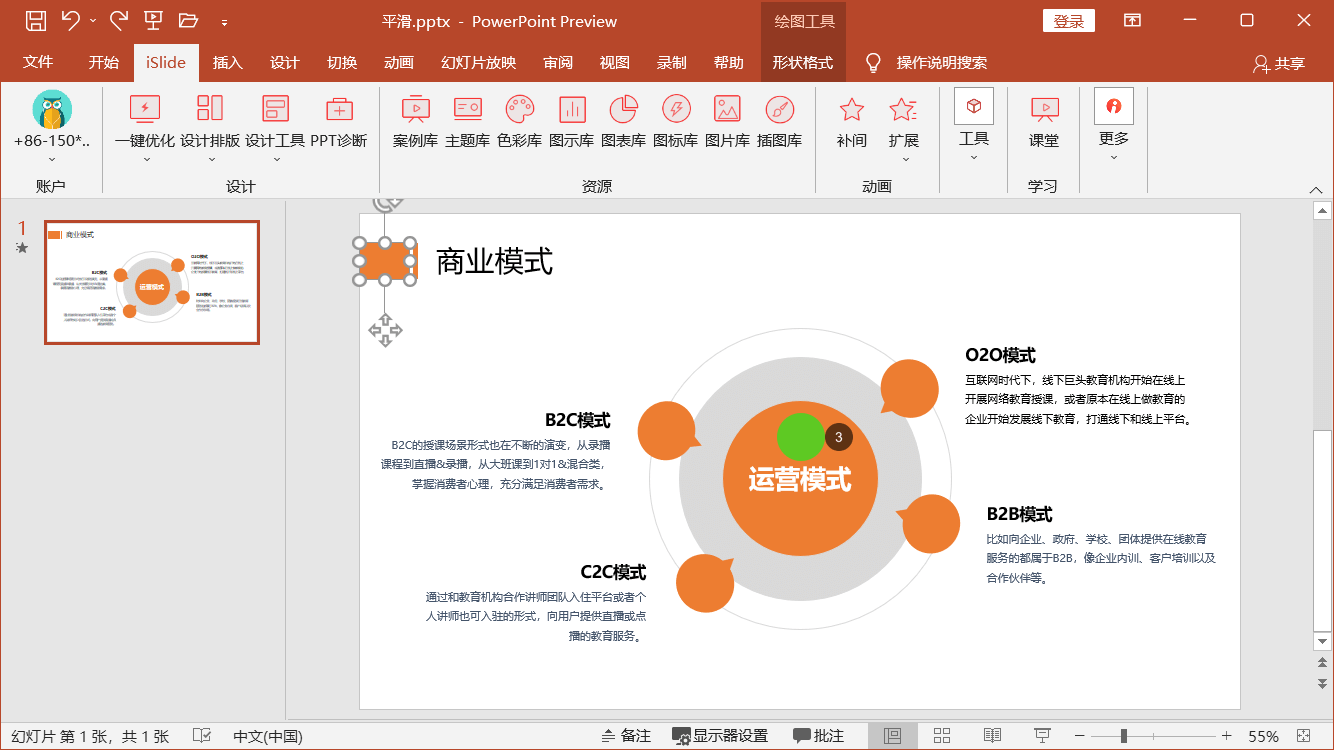
Task: Switch to the 插入 tab
Action: [x=228, y=62]
